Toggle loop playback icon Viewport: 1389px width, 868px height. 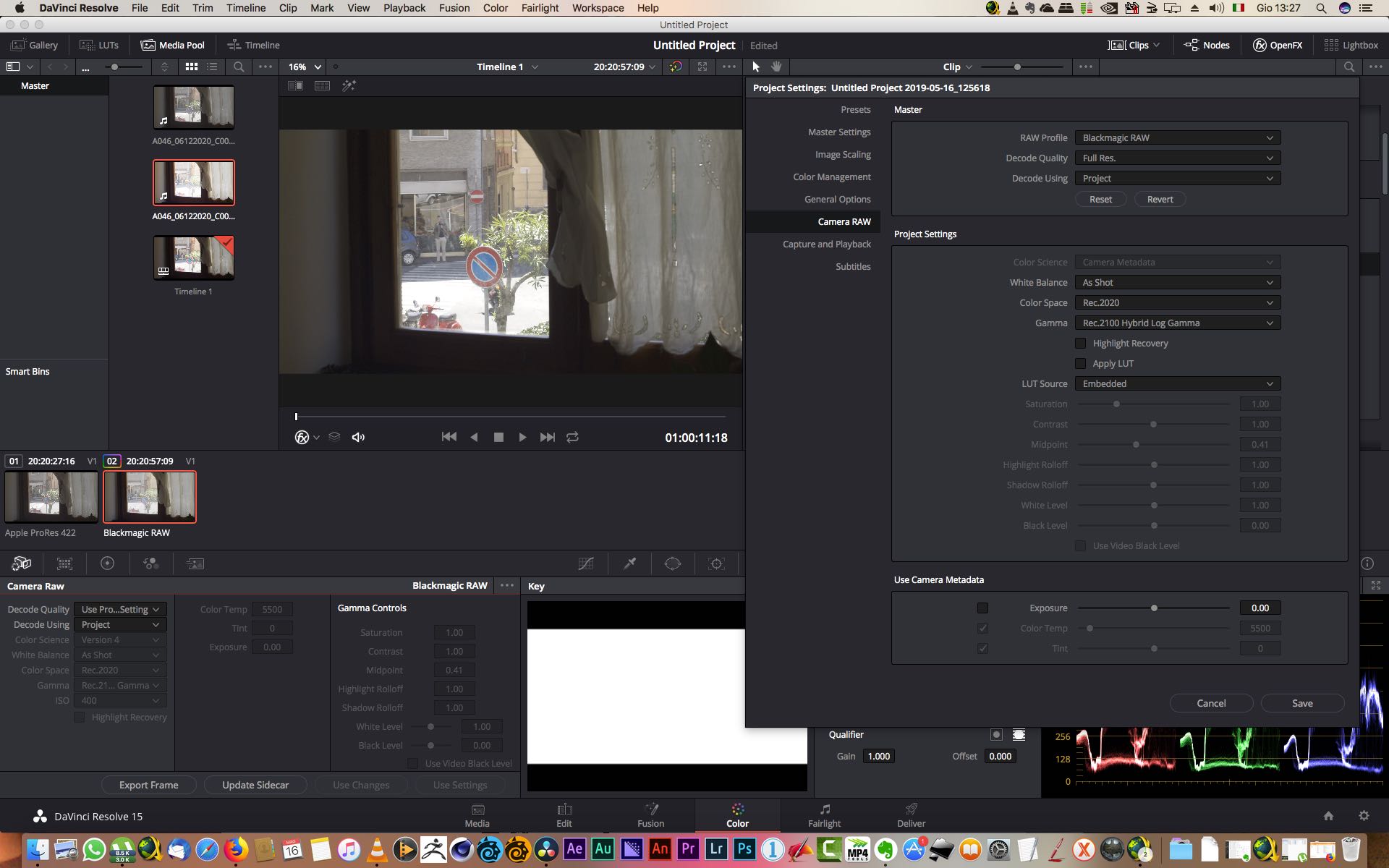pos(572,437)
